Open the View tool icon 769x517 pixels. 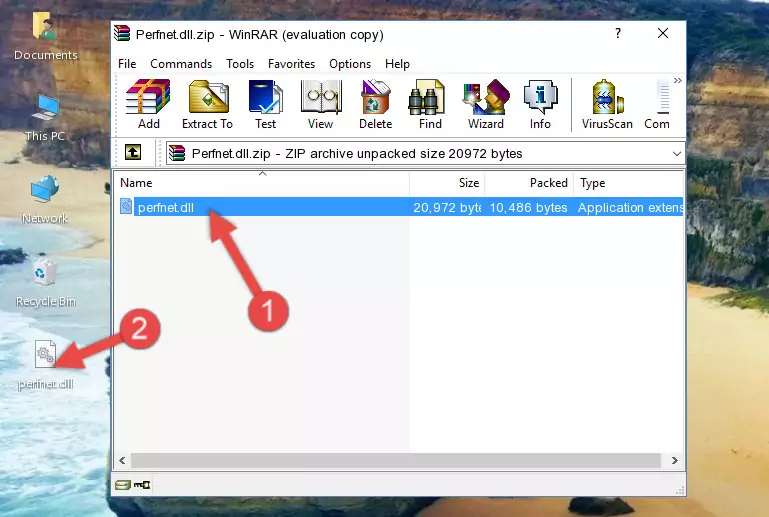pyautogui.click(x=321, y=104)
